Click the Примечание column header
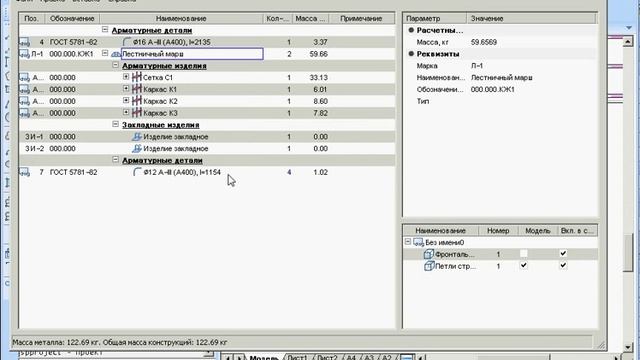Image resolution: width=640 pixels, height=360 pixels. (x=361, y=18)
